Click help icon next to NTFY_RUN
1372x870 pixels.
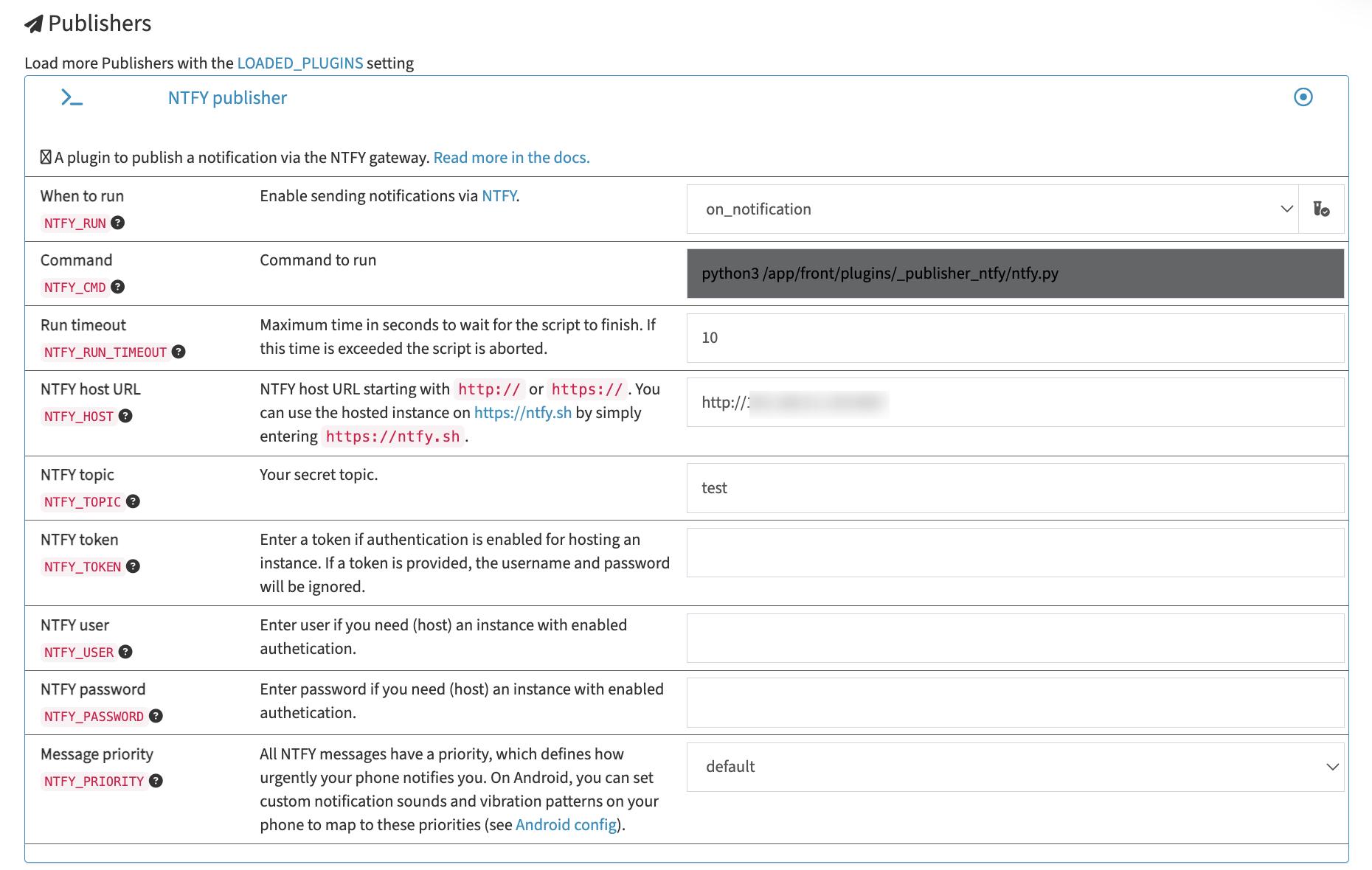click(118, 223)
